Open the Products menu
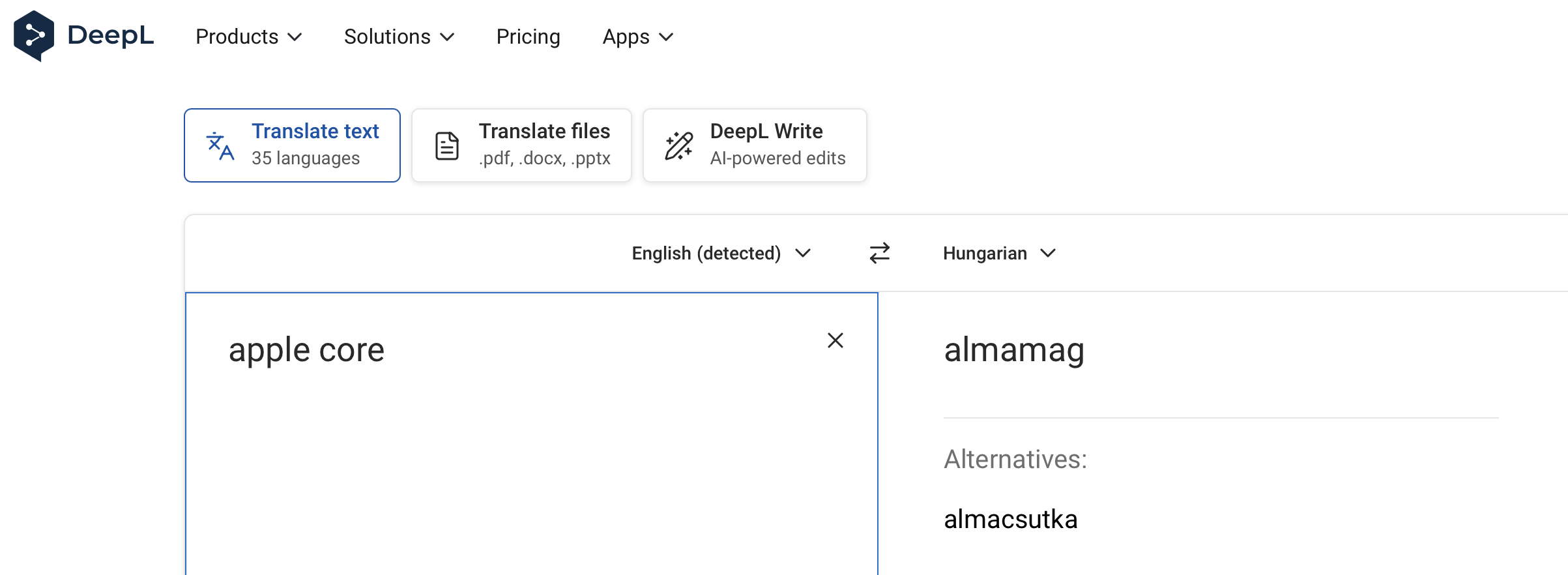1568x575 pixels. tap(237, 37)
